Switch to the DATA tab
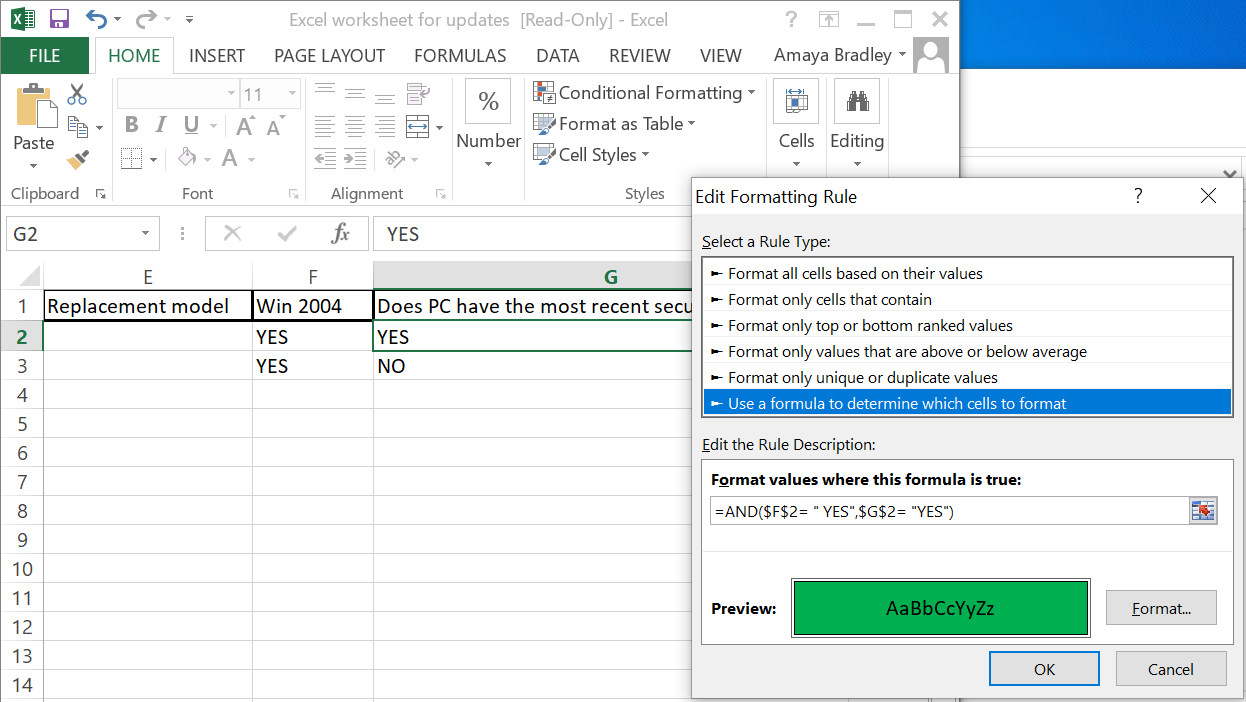1246x702 pixels. (558, 56)
